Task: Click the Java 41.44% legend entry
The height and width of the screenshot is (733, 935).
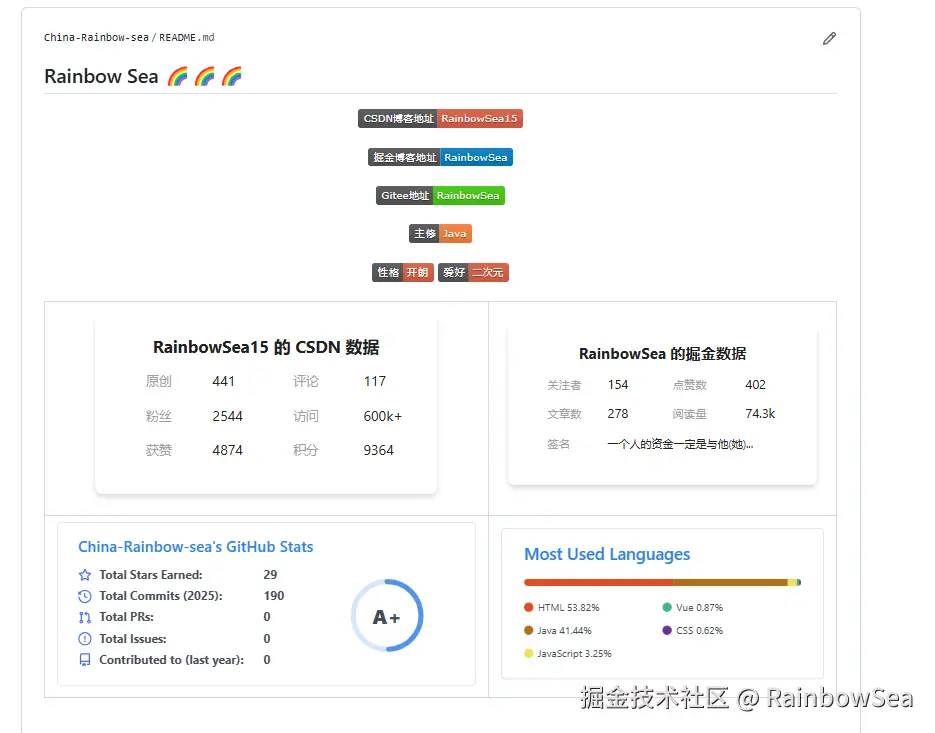Action: point(558,630)
